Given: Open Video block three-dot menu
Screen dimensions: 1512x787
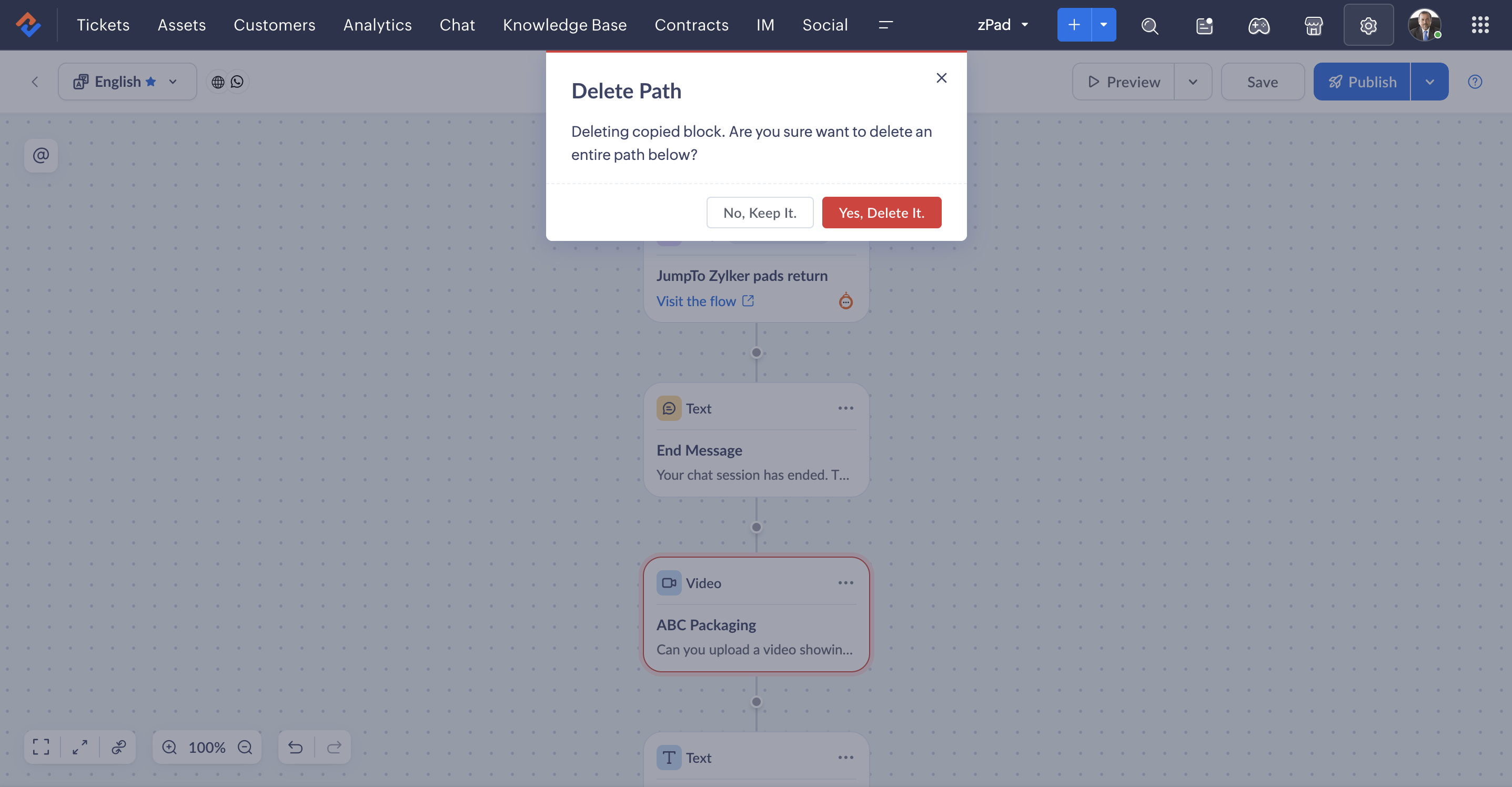Looking at the screenshot, I should 845,583.
